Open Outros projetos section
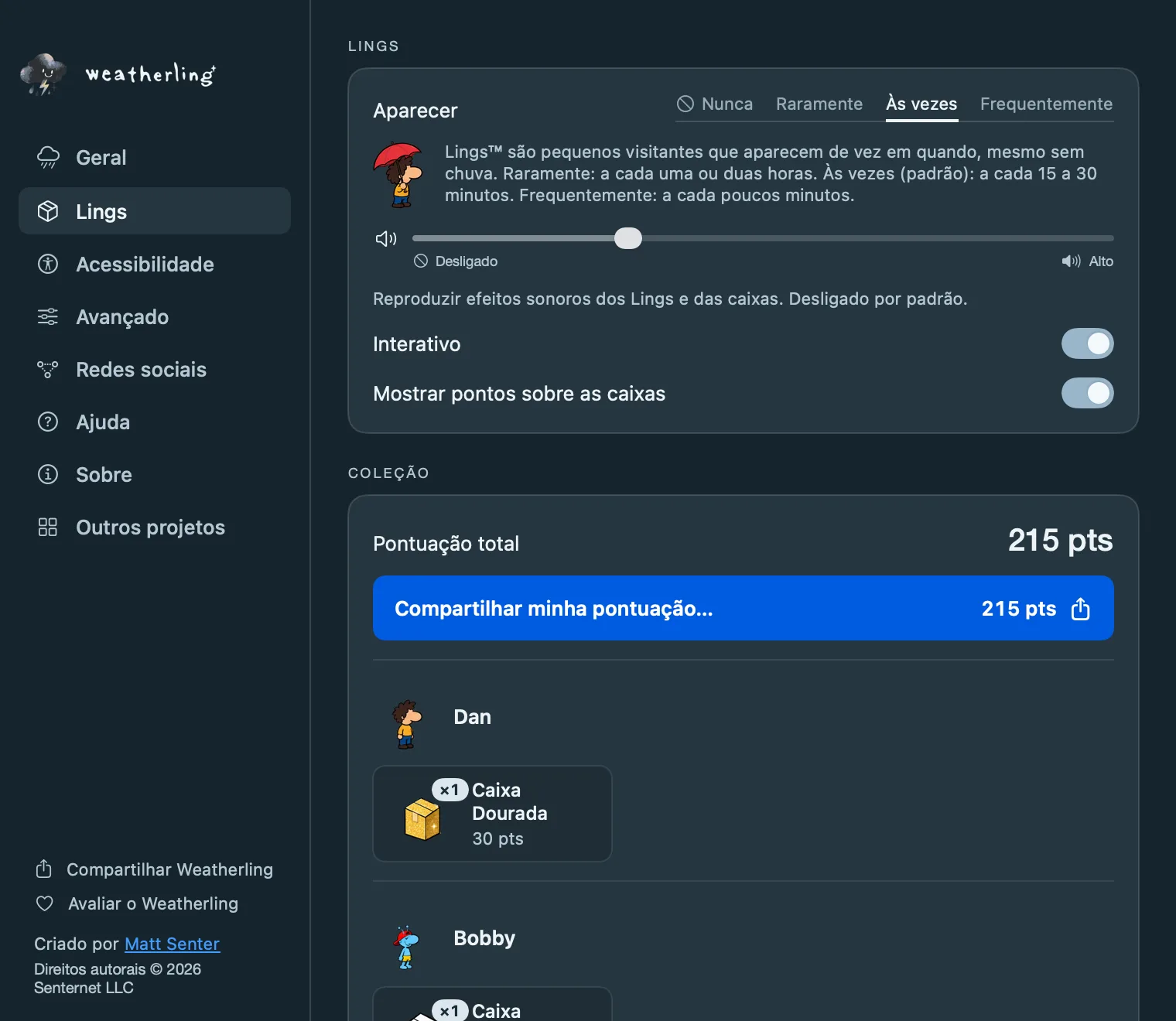 (155, 527)
